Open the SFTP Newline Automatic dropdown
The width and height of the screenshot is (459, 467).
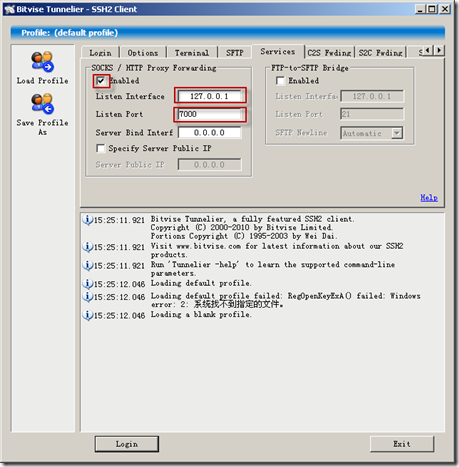(397, 133)
